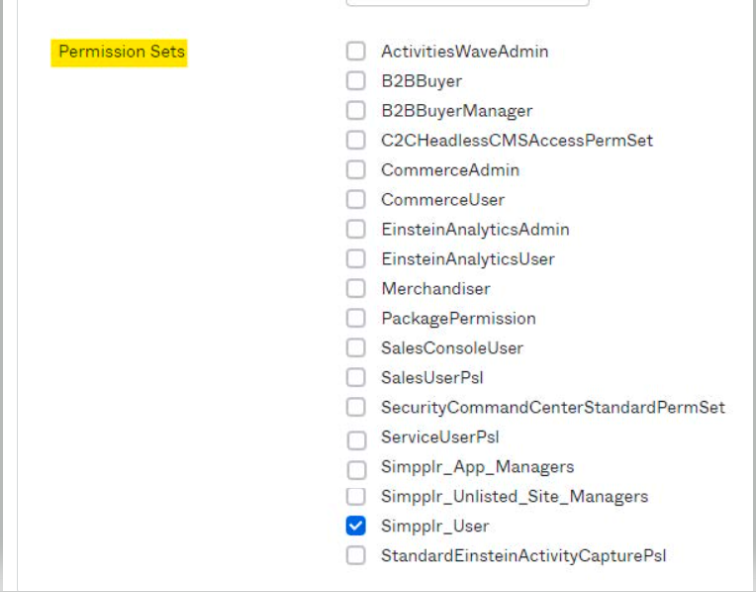Check the StandardEinsteinActivityCapturePsl checkbox

(356, 556)
